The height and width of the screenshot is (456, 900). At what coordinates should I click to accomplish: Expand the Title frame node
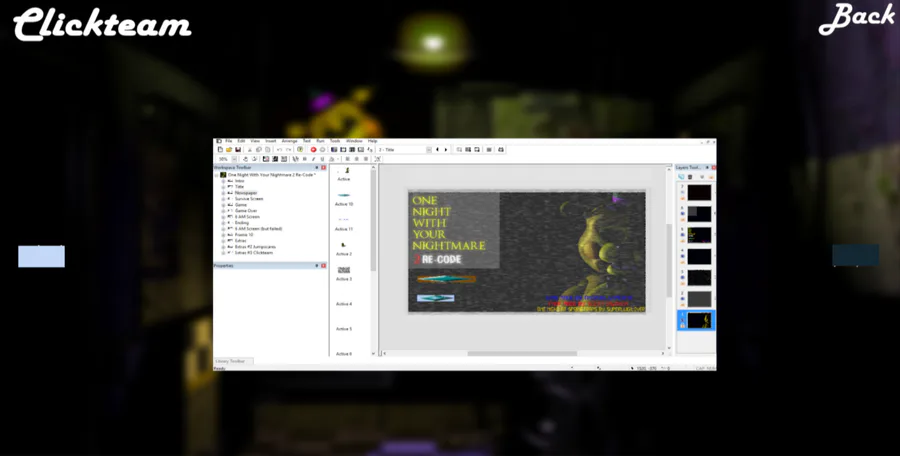[x=223, y=187]
